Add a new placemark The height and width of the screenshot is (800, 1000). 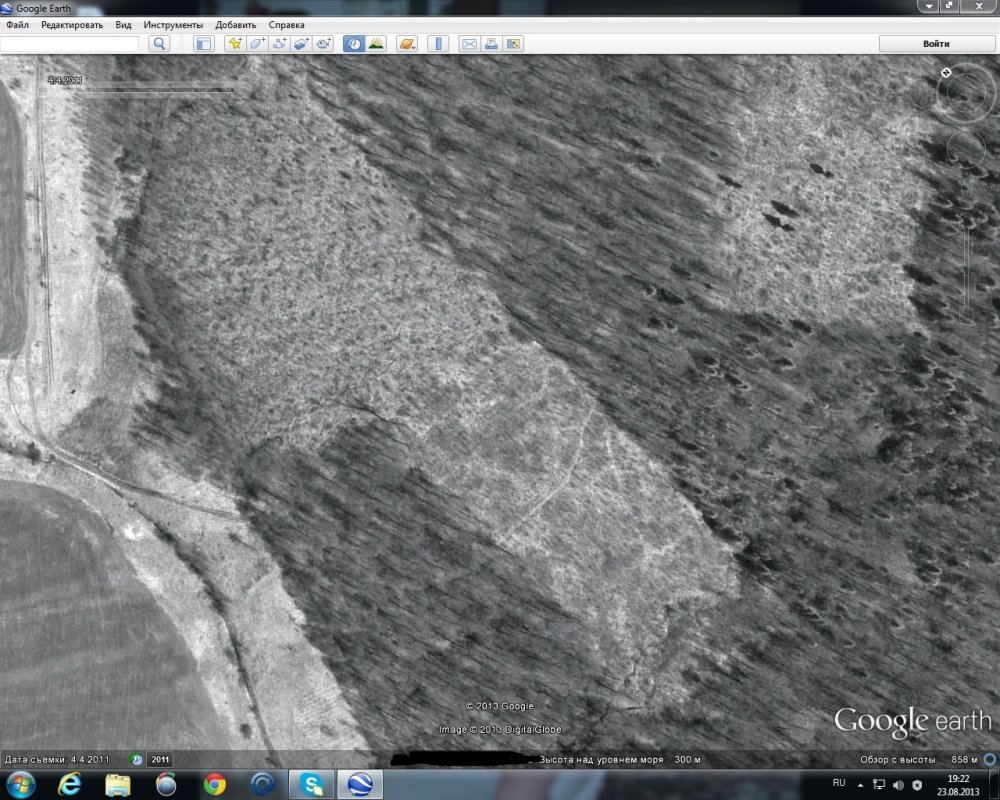(235, 44)
